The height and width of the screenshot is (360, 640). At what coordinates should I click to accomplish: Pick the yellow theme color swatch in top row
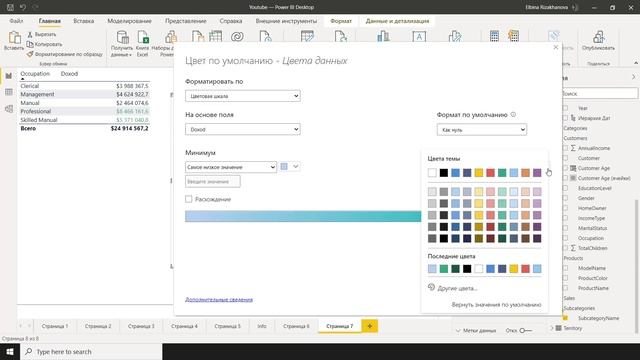(x=479, y=173)
